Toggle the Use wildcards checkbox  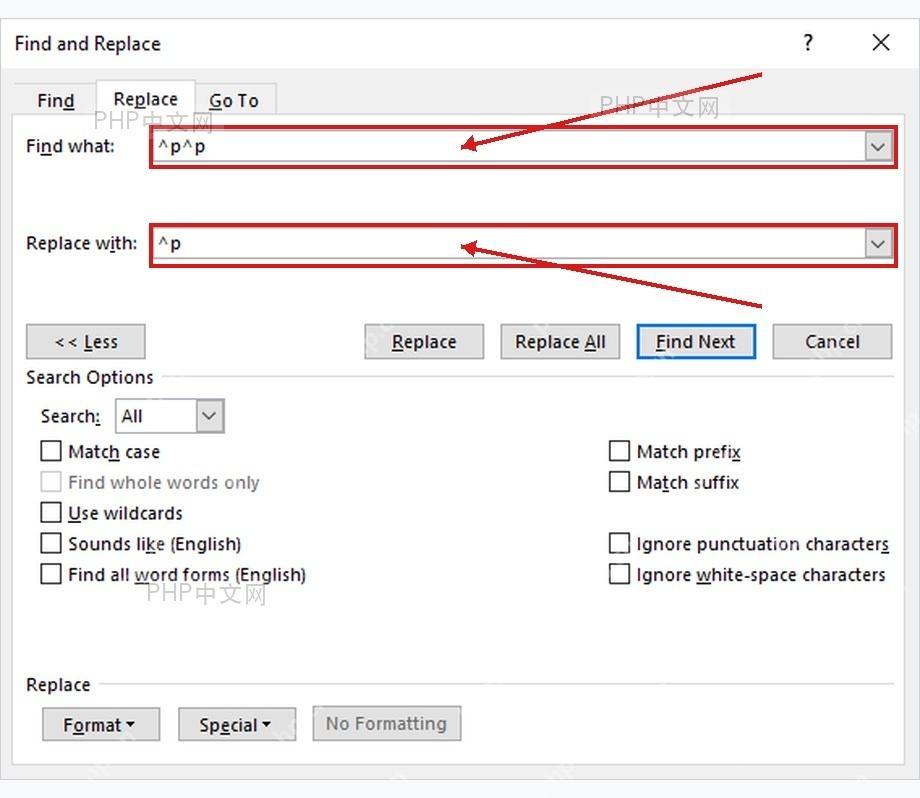click(51, 513)
